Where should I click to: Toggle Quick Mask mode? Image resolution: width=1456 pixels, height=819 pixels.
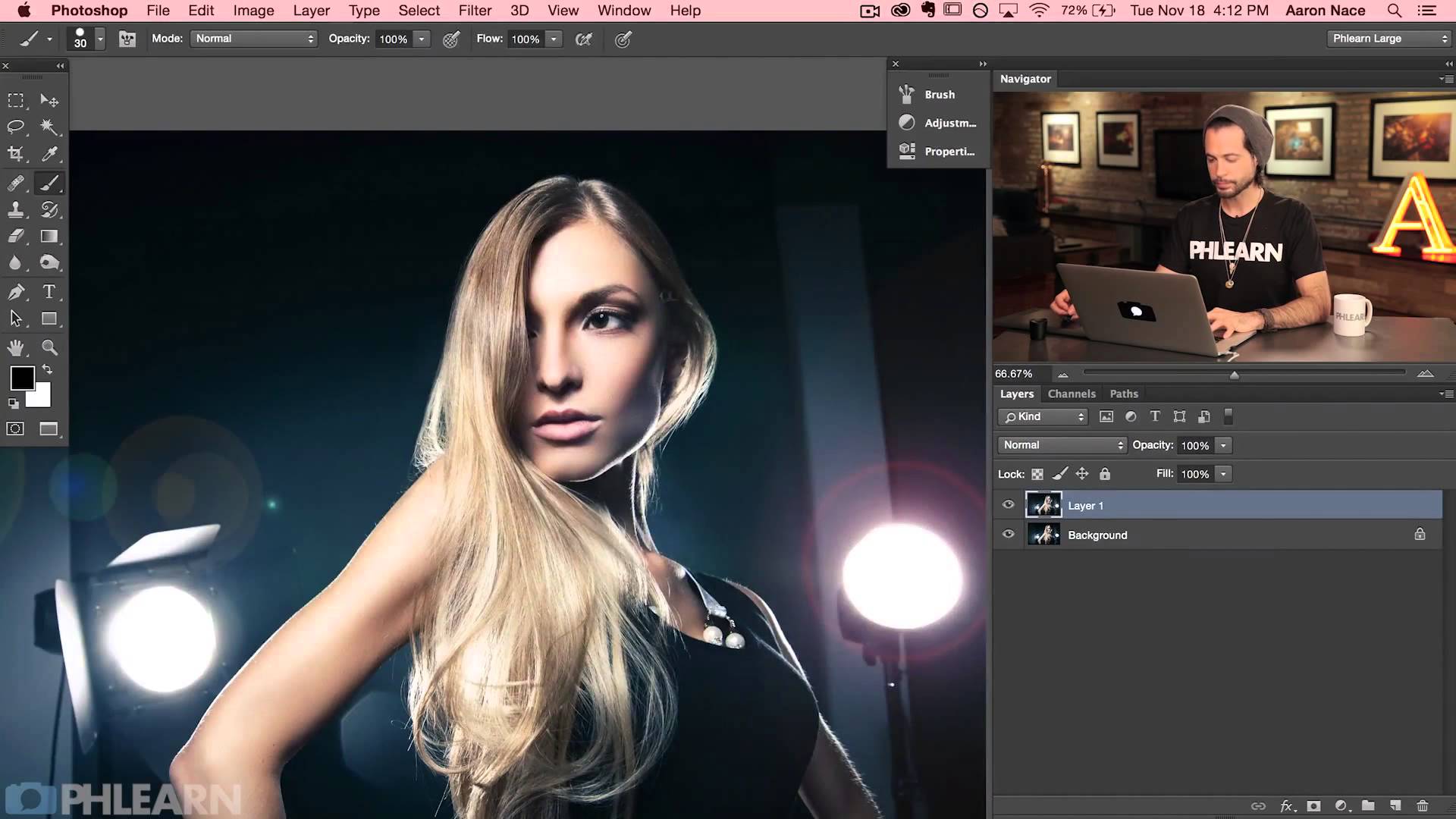click(x=15, y=429)
